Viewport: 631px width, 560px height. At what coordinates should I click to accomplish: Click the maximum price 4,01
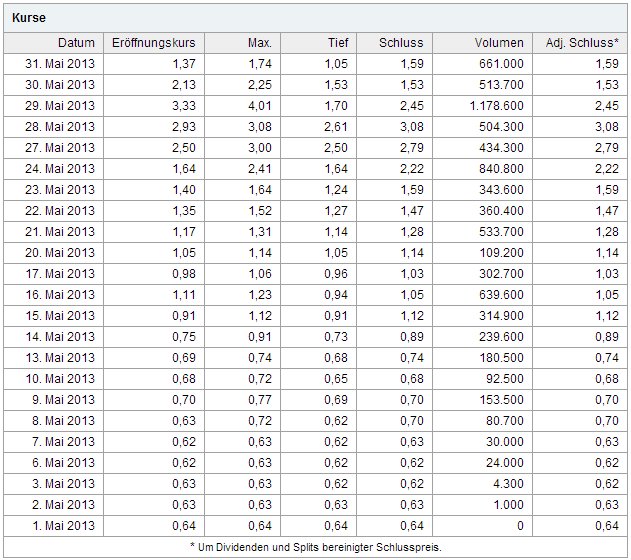tap(260, 105)
